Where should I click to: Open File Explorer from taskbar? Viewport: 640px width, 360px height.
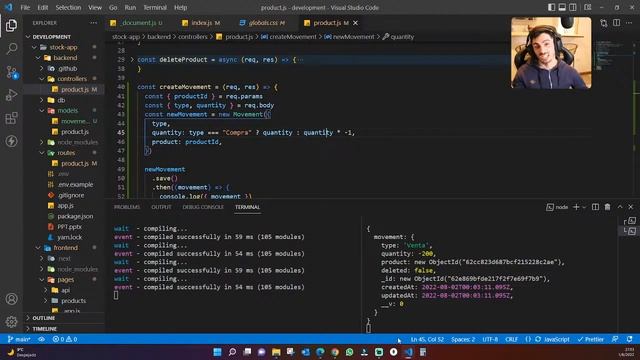tap(276, 352)
